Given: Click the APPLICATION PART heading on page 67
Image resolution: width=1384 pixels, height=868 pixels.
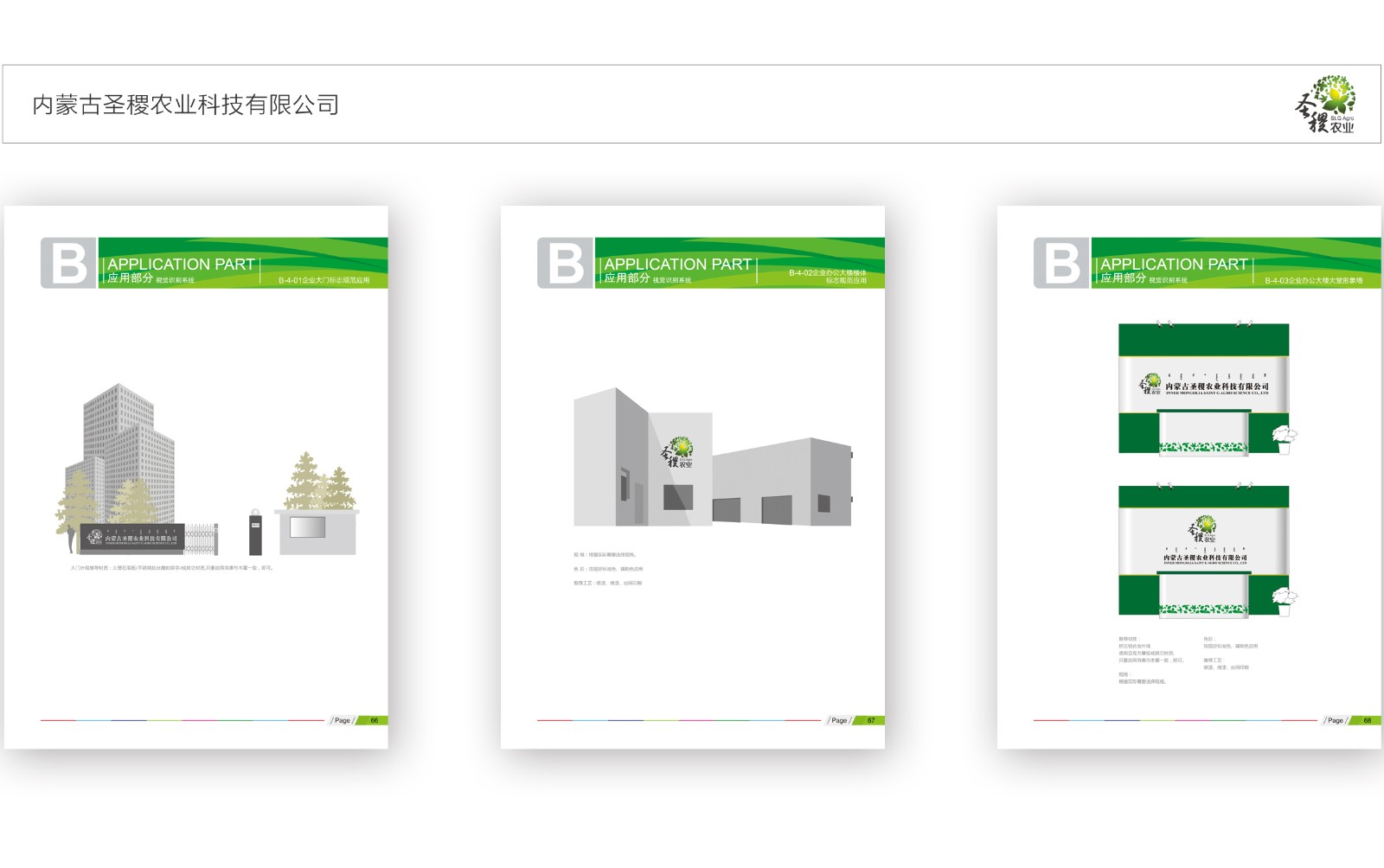Looking at the screenshot, I should [x=677, y=265].
